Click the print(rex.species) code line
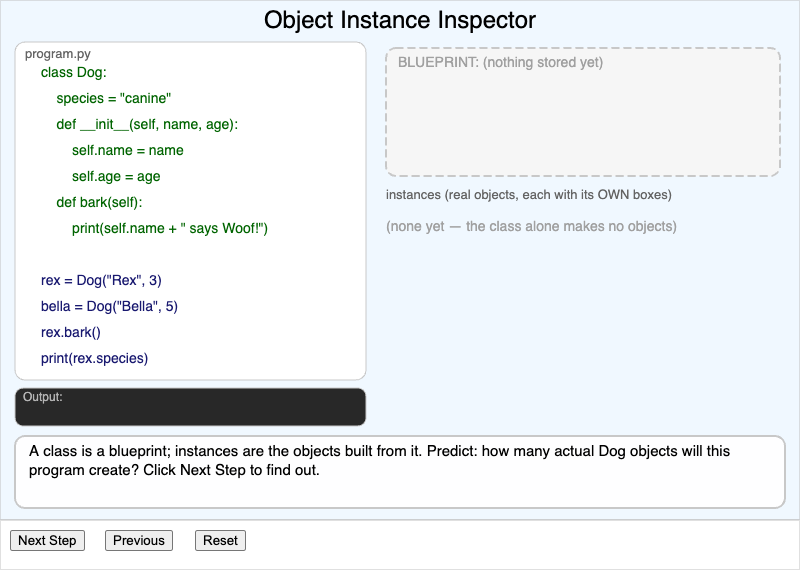The width and height of the screenshot is (800, 572). pos(94,359)
